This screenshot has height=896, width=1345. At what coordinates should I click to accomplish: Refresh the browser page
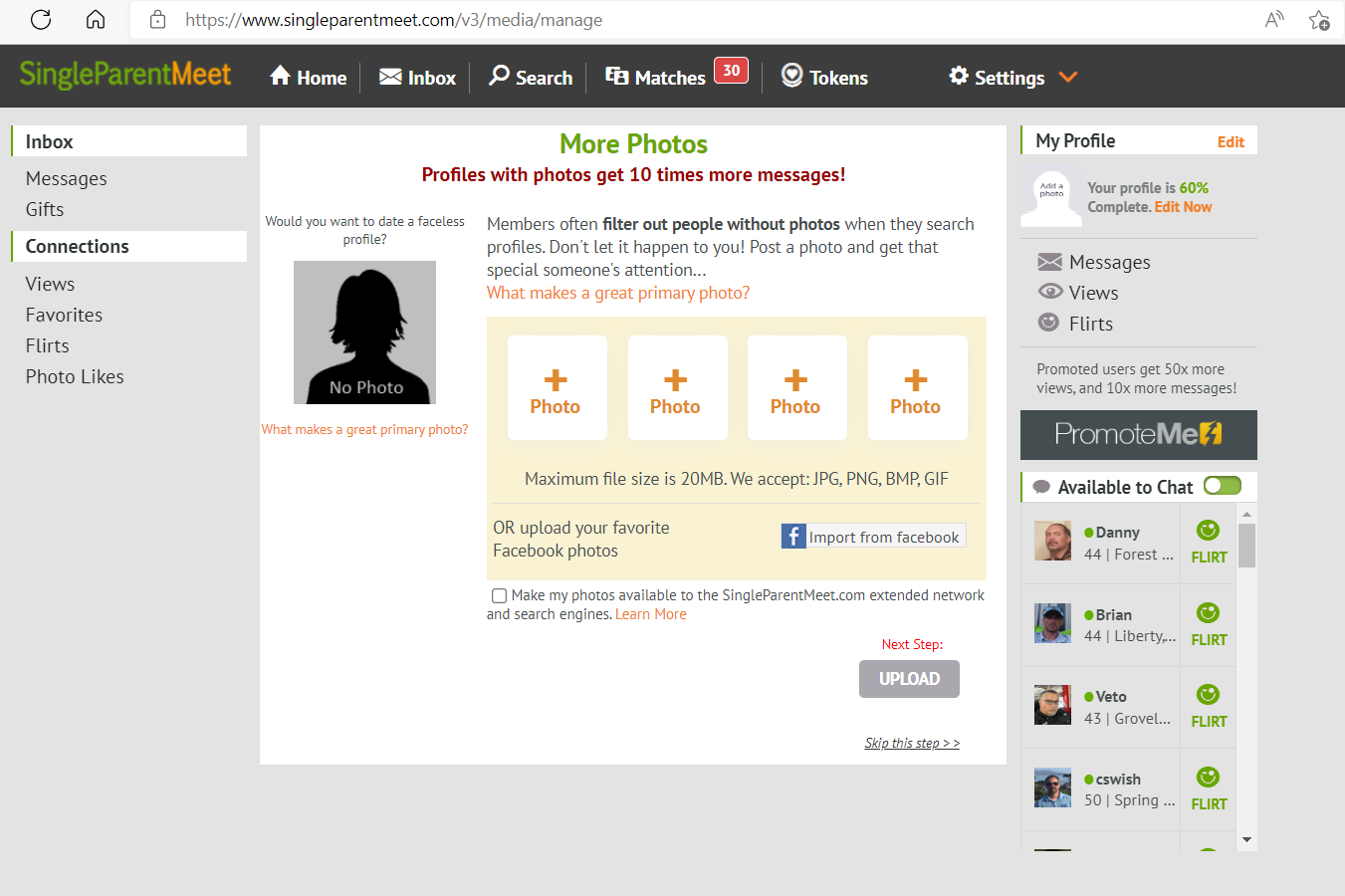41,19
